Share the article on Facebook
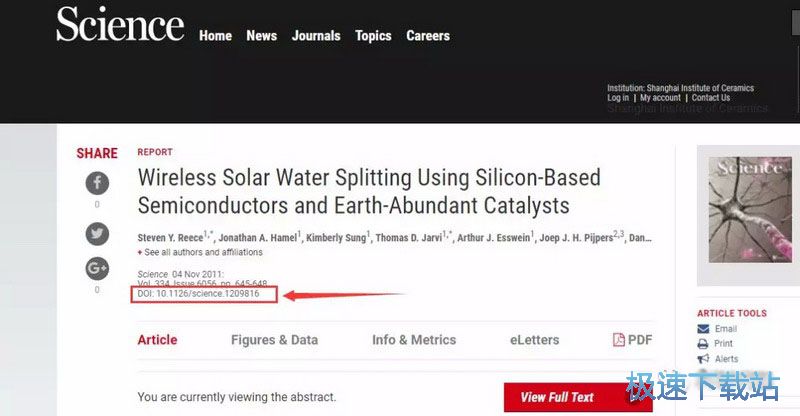The width and height of the screenshot is (800, 416). pos(97,183)
